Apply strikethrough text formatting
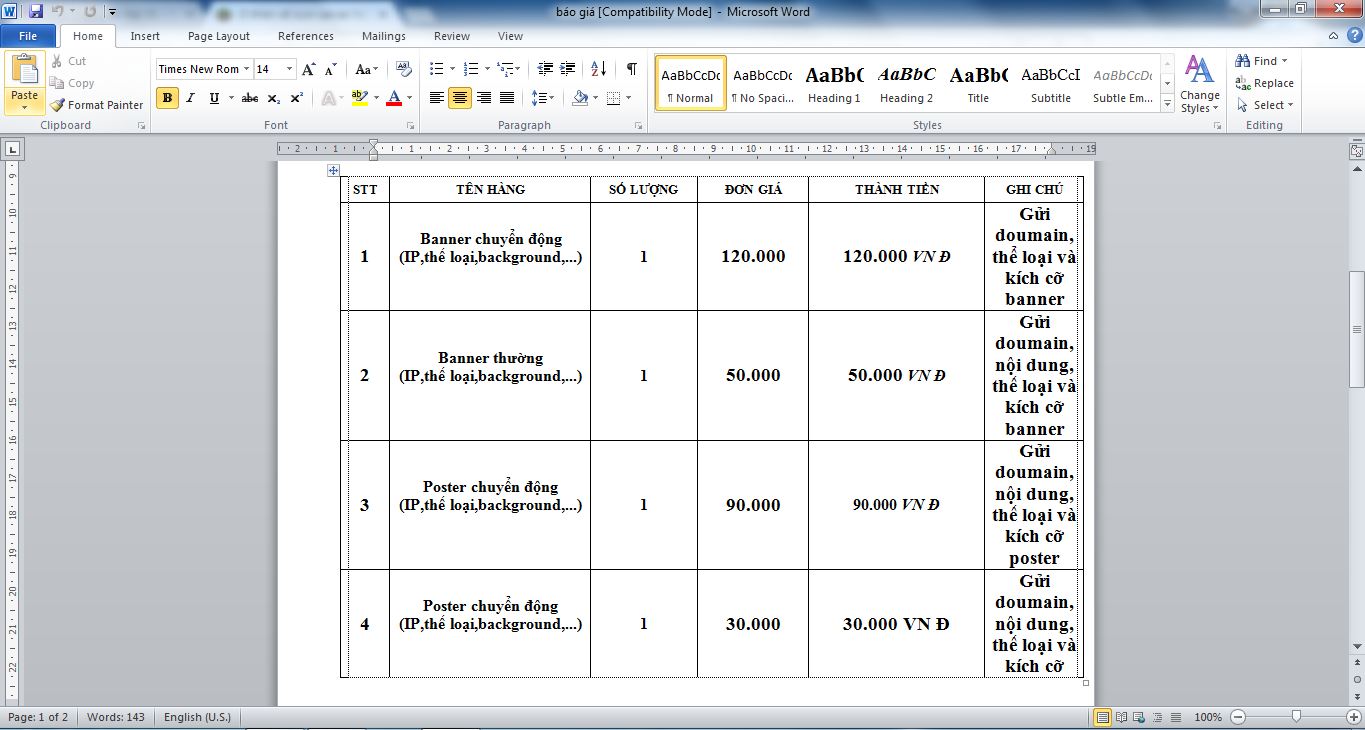1365x730 pixels. [250, 98]
